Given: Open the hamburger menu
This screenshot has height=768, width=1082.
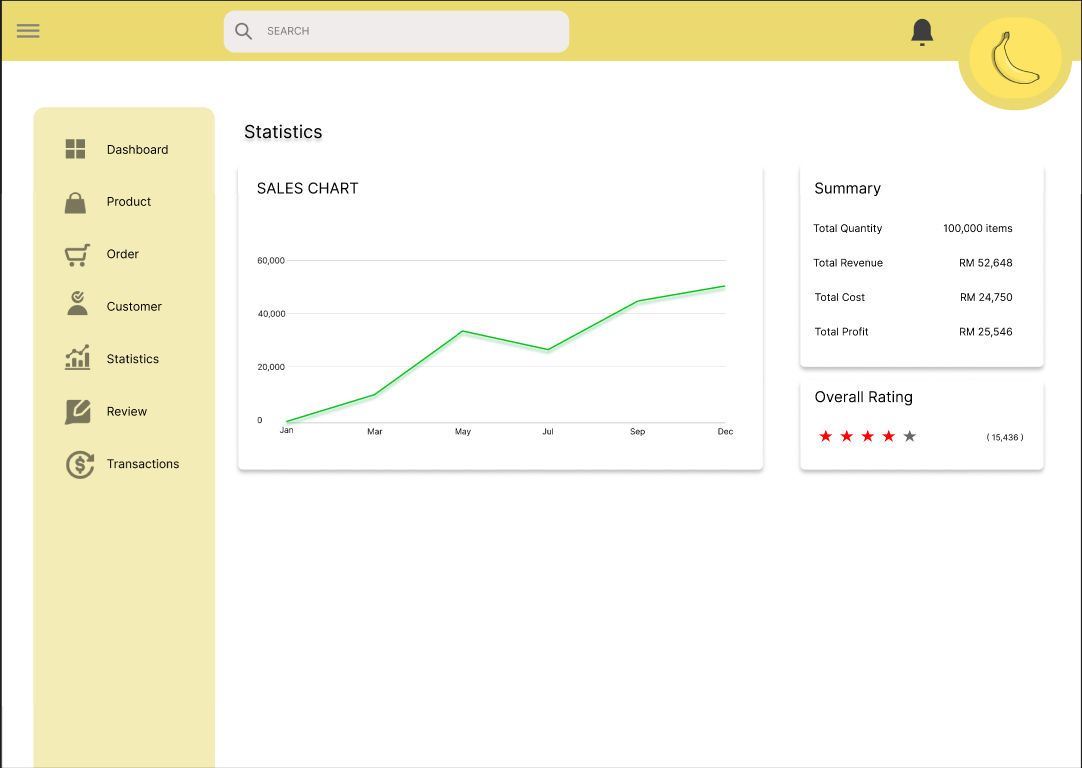Looking at the screenshot, I should point(28,30).
